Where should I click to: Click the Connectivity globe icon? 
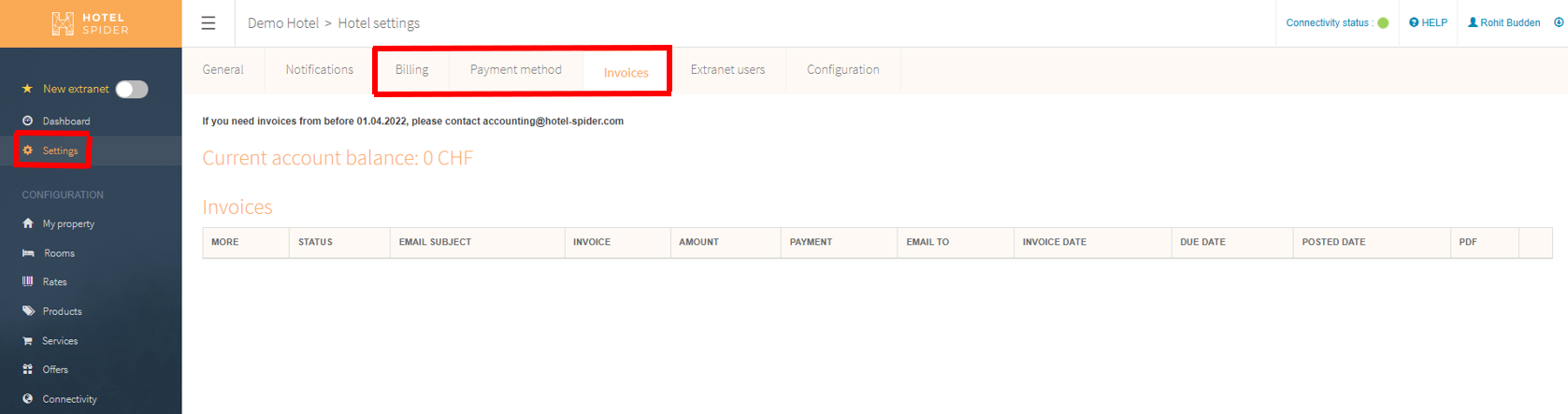(28, 399)
